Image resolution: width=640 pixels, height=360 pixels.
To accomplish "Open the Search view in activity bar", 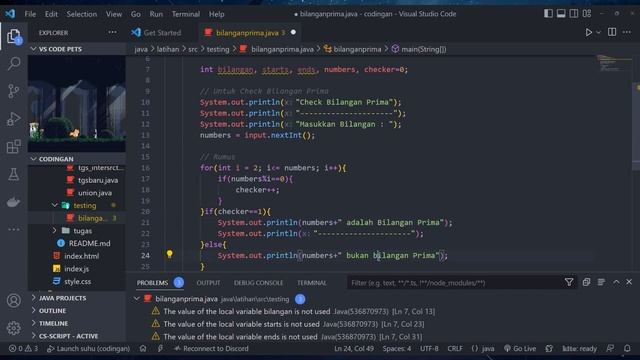I will pos(13,64).
